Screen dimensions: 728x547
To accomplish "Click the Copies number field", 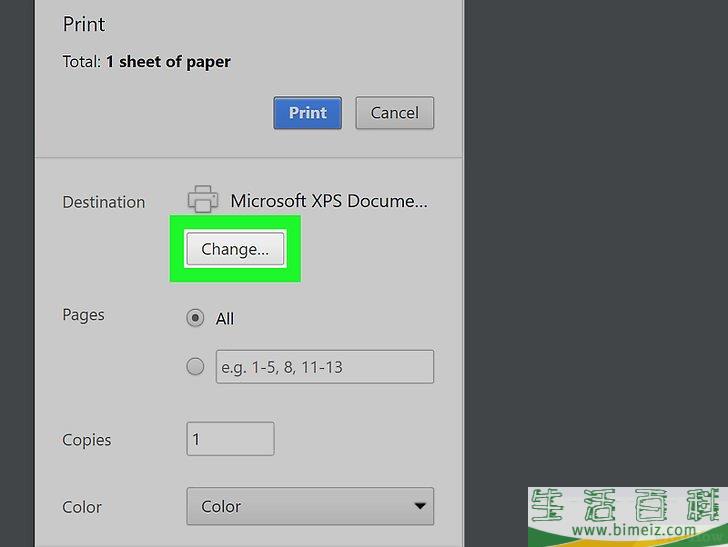I will [x=230, y=439].
